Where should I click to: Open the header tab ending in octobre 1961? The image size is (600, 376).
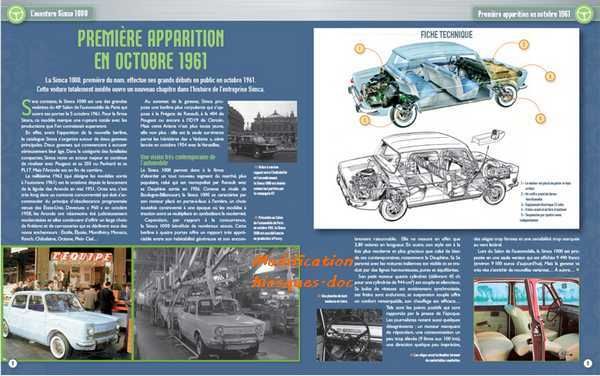coord(524,14)
